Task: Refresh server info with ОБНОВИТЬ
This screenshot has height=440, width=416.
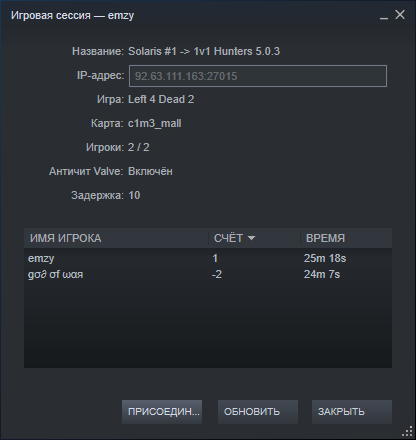Action: [258, 412]
